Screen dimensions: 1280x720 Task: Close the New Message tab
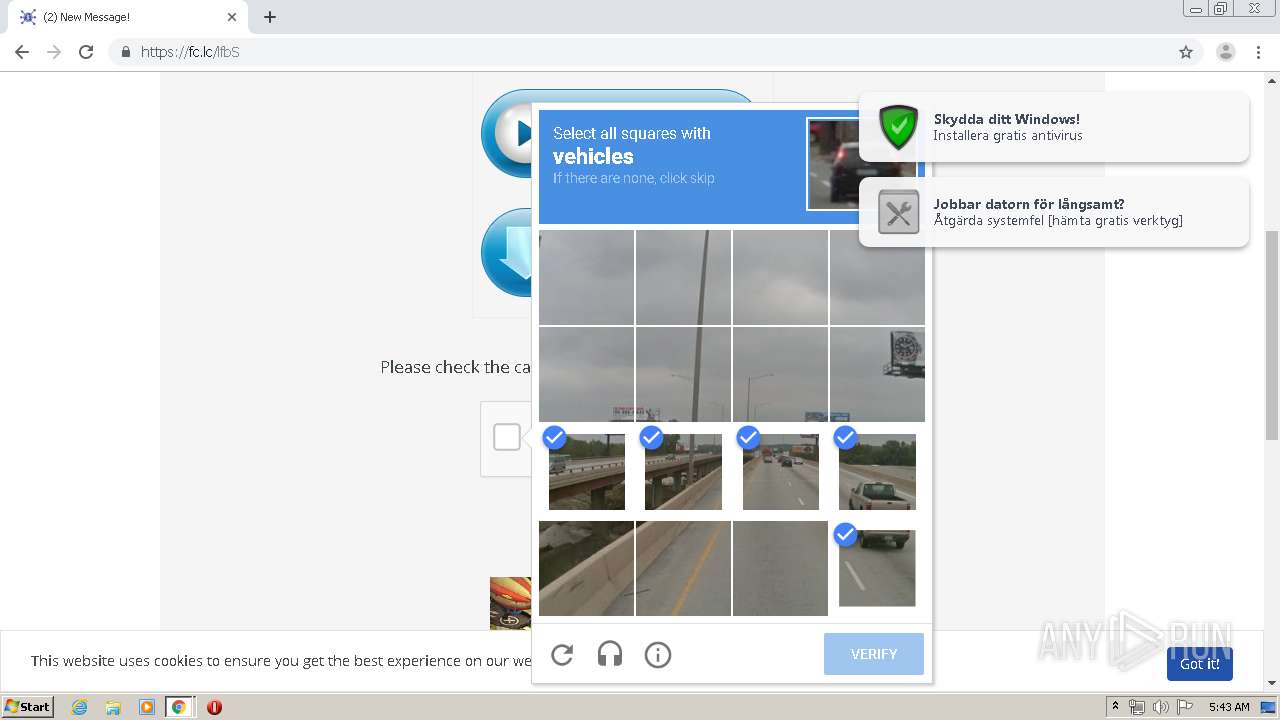click(x=232, y=17)
